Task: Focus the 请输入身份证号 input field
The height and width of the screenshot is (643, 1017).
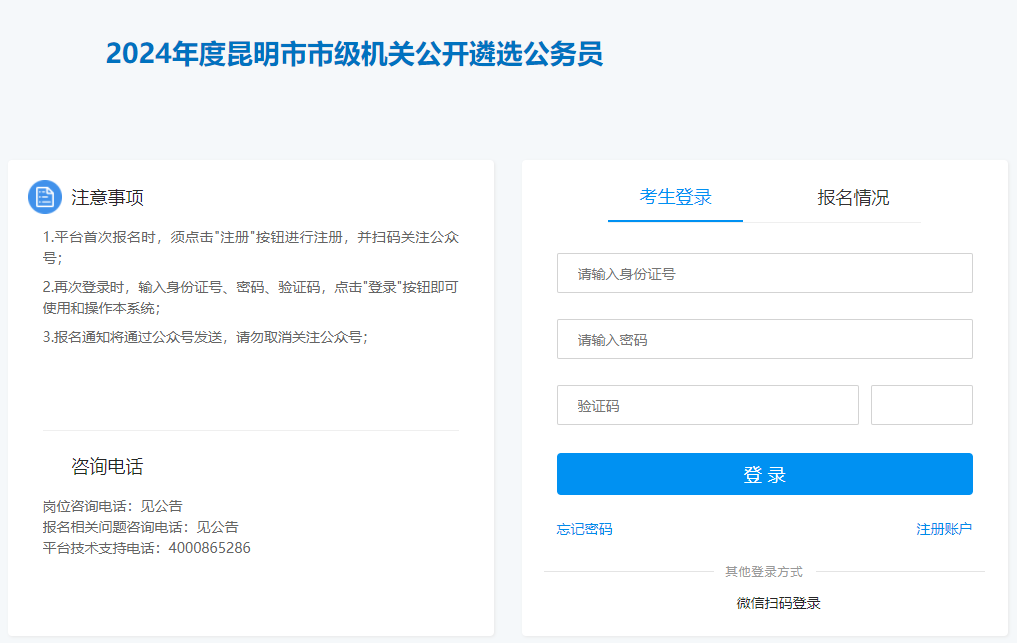Action: (x=764, y=273)
